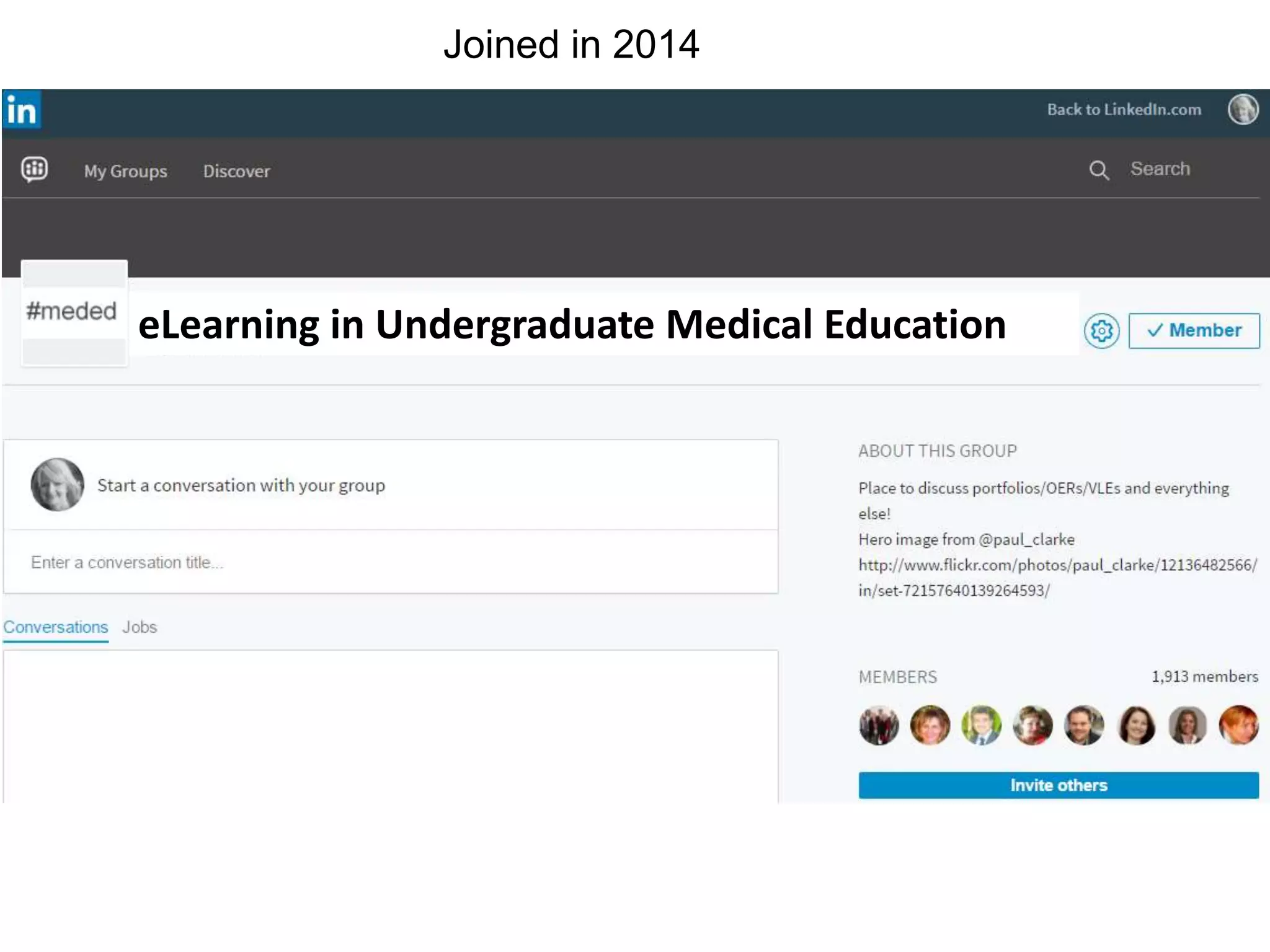Switch to the Conversations tab

pos(56,627)
